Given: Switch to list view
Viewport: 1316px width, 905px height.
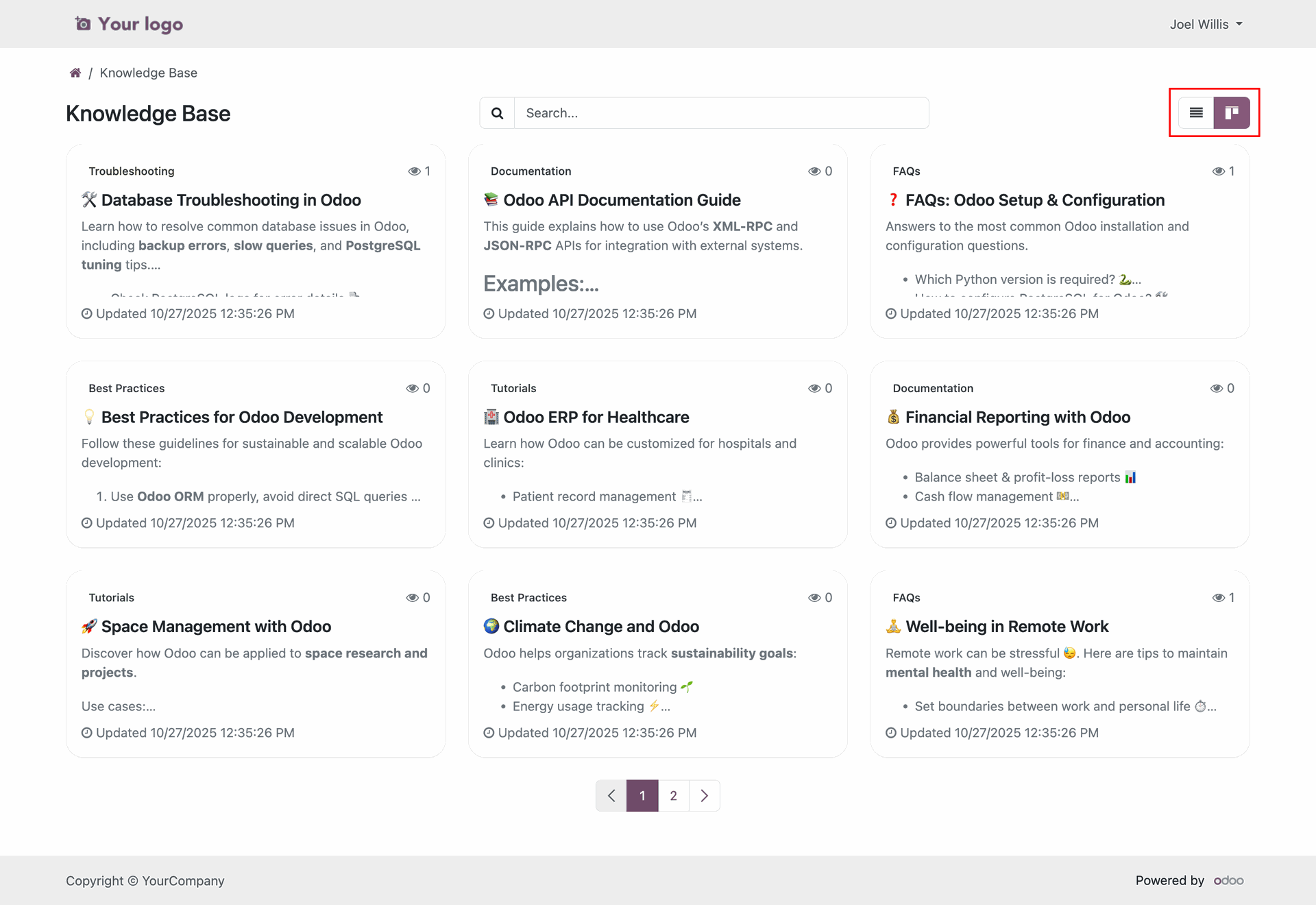Looking at the screenshot, I should click(x=1196, y=113).
